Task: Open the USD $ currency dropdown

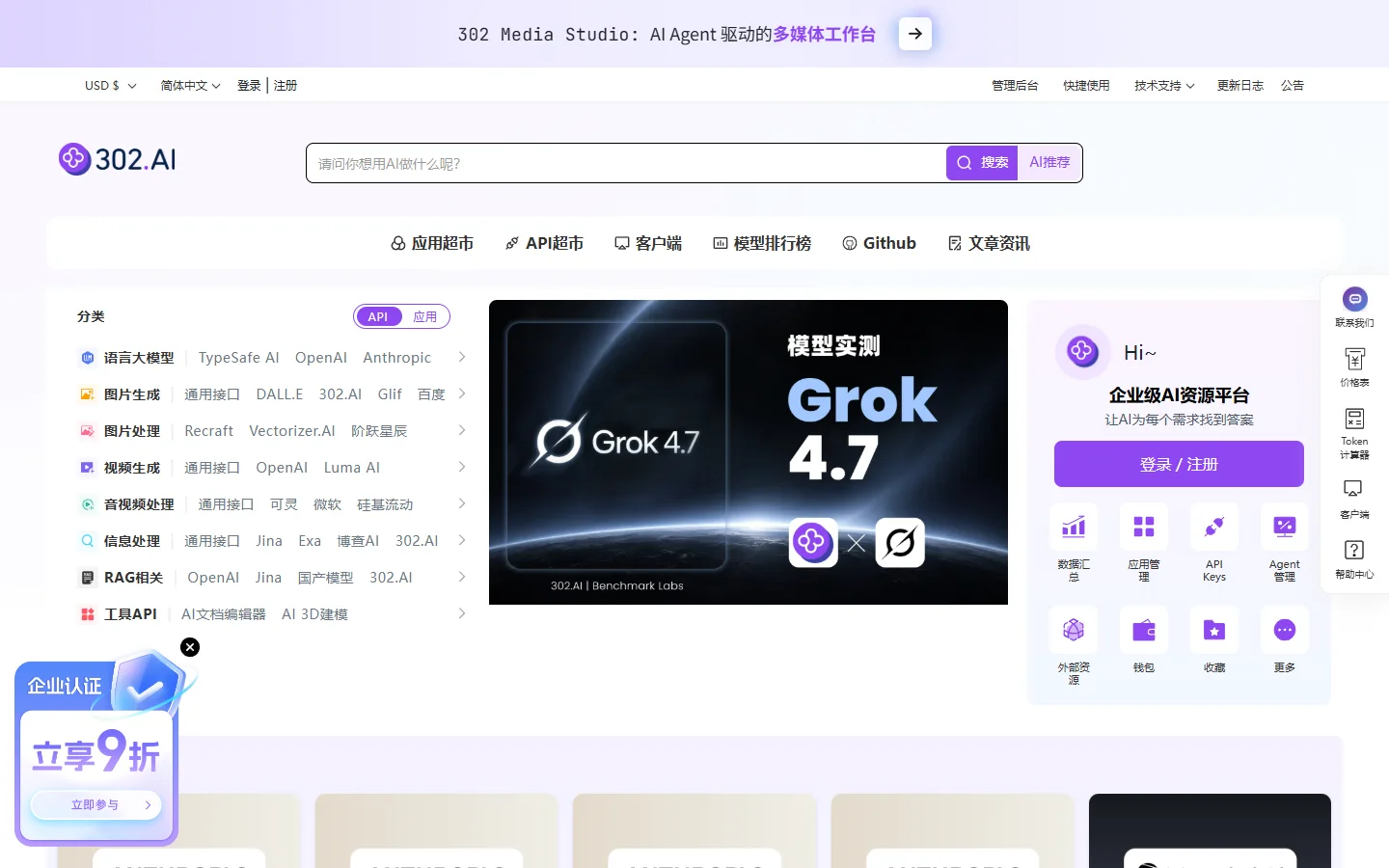Action: pyautogui.click(x=110, y=86)
